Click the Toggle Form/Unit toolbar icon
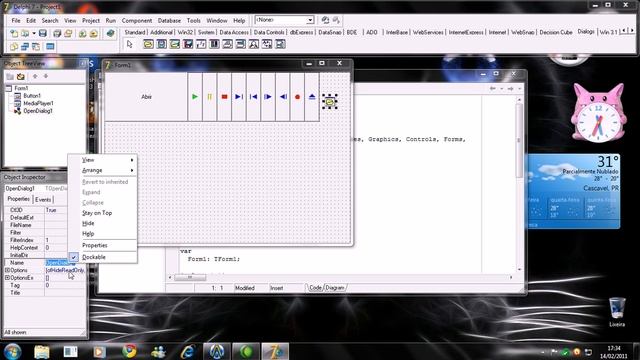 click(x=36, y=47)
